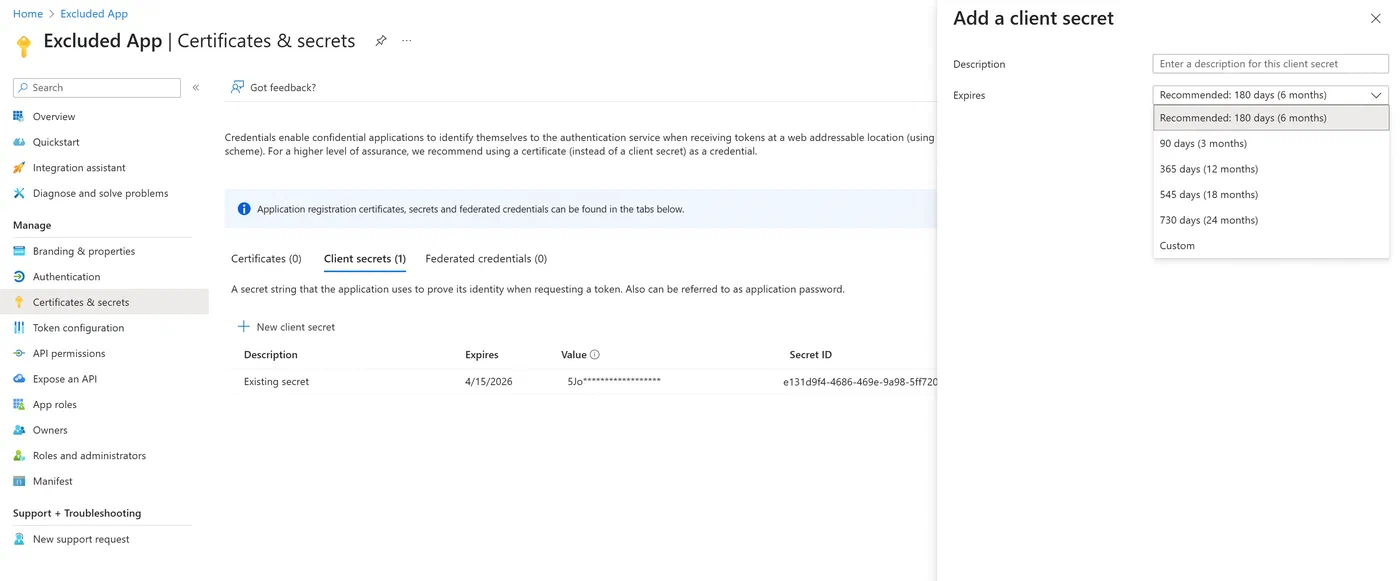Select Custom expiration option
Viewport: 1400px width, 581px height.
tap(1271, 245)
